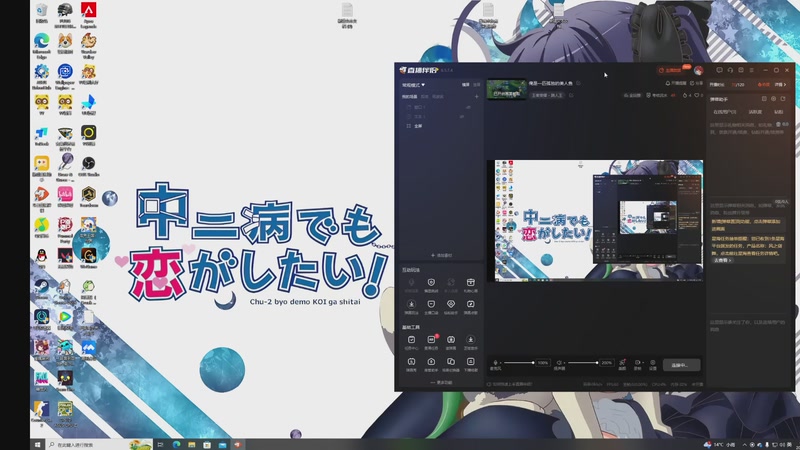Click the gear icon in danmaku helper header

773,99
